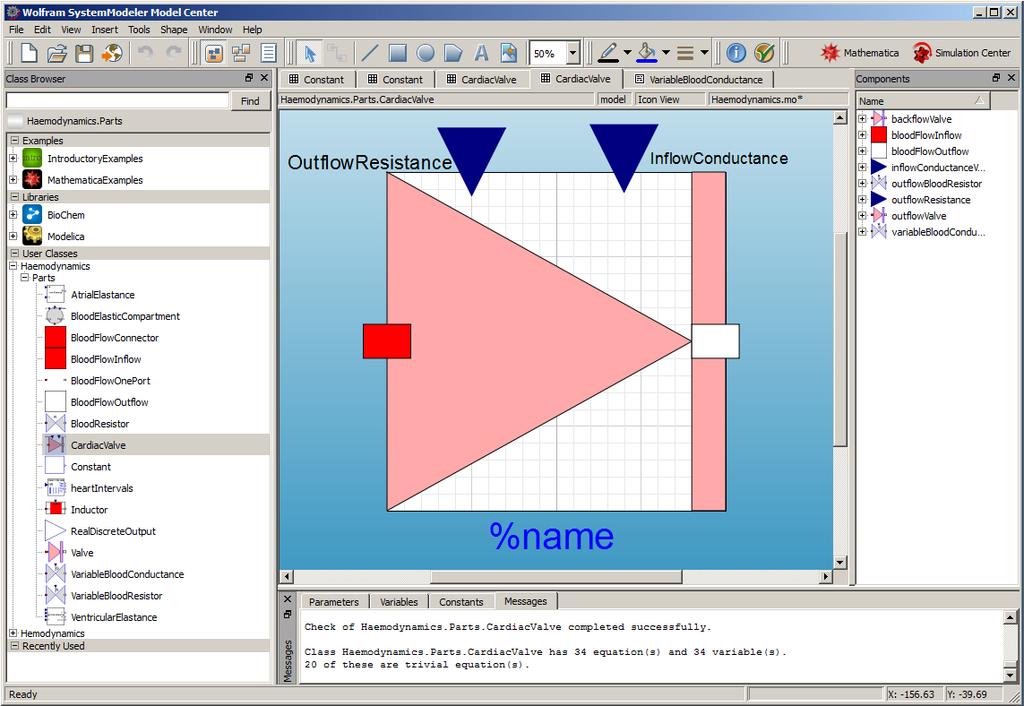This screenshot has height=706, width=1024.
Task: Open Mathematica from the toolbar
Action: coord(859,53)
